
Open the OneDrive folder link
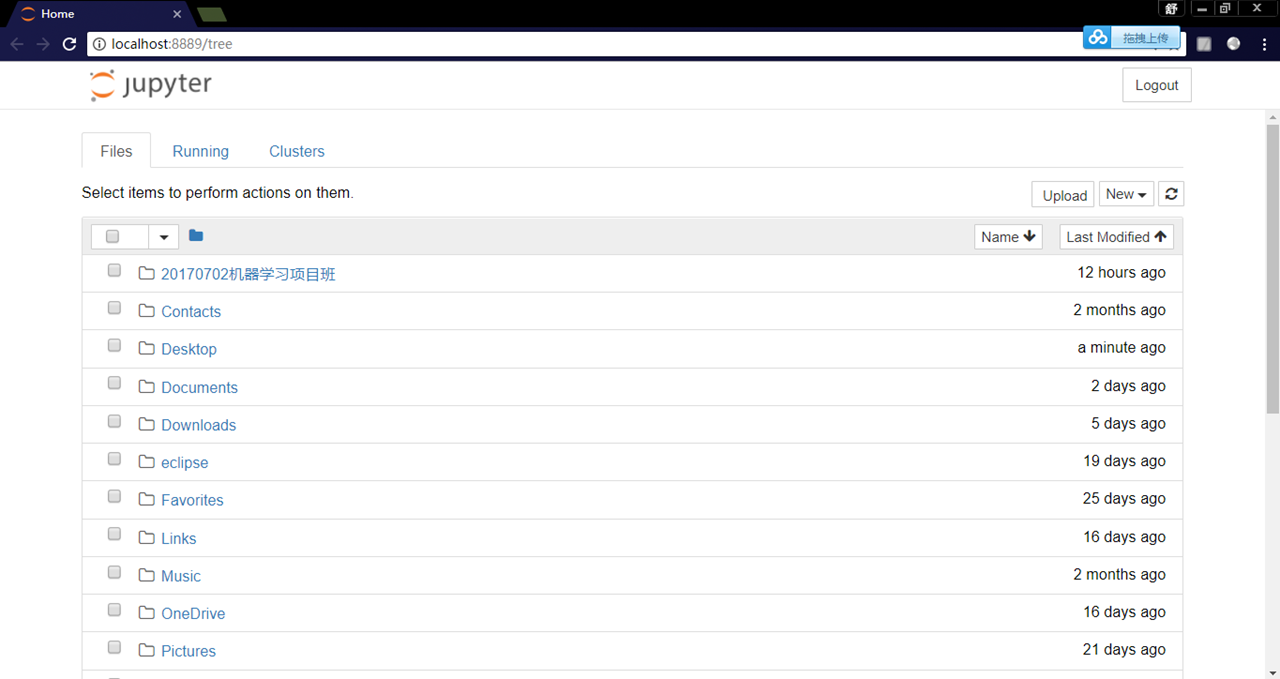[x=193, y=614]
